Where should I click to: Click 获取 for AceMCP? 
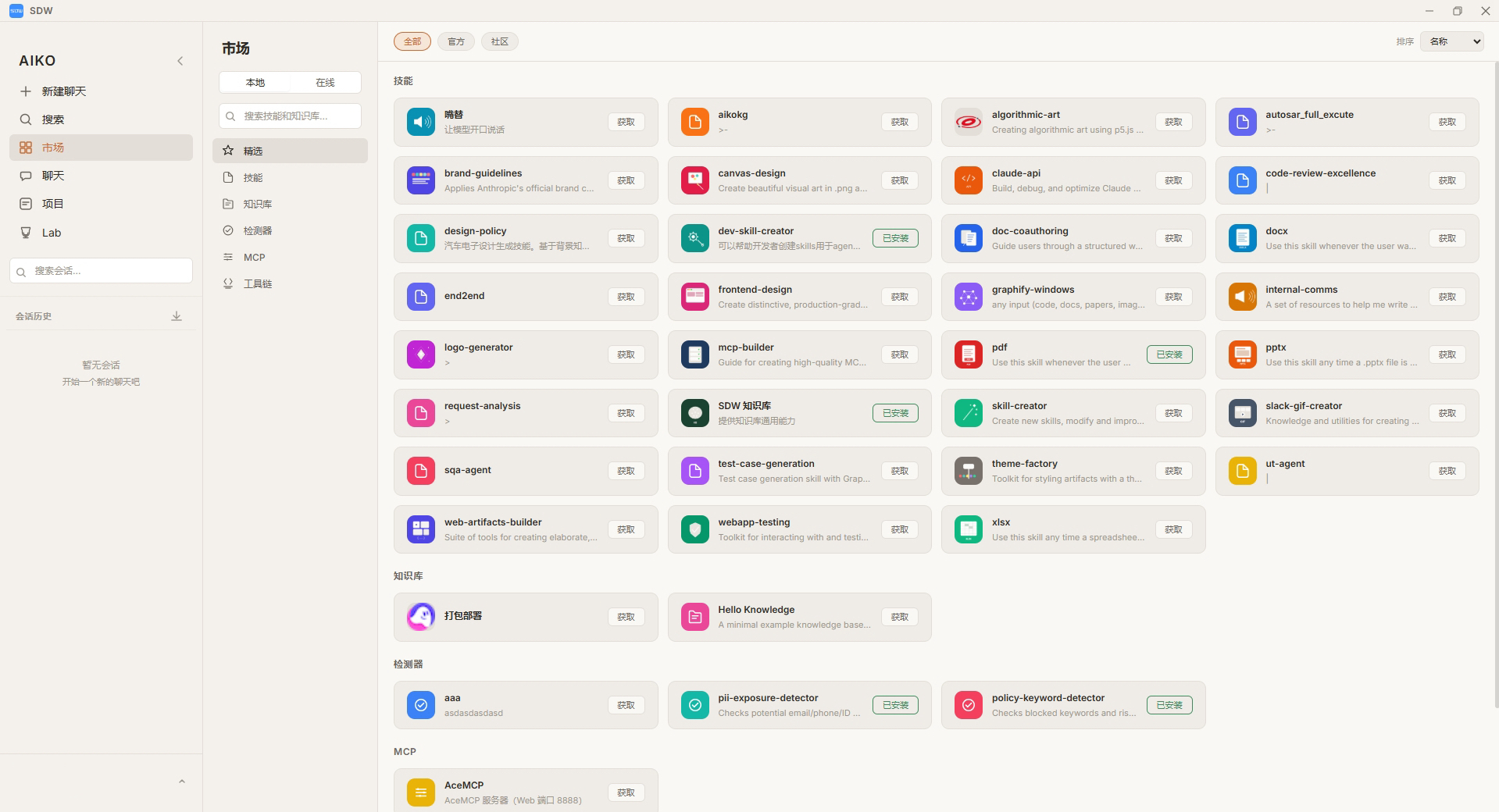pos(626,792)
